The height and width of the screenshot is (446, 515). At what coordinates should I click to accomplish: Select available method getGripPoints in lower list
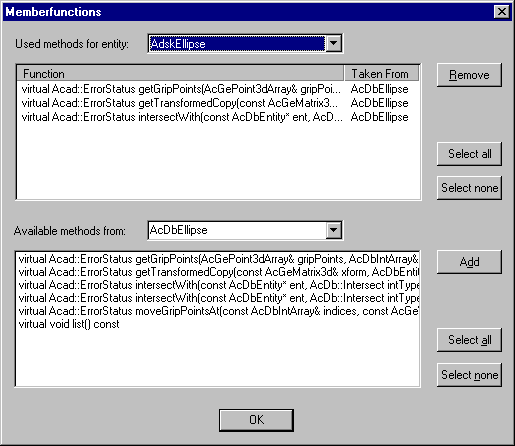(x=218, y=259)
